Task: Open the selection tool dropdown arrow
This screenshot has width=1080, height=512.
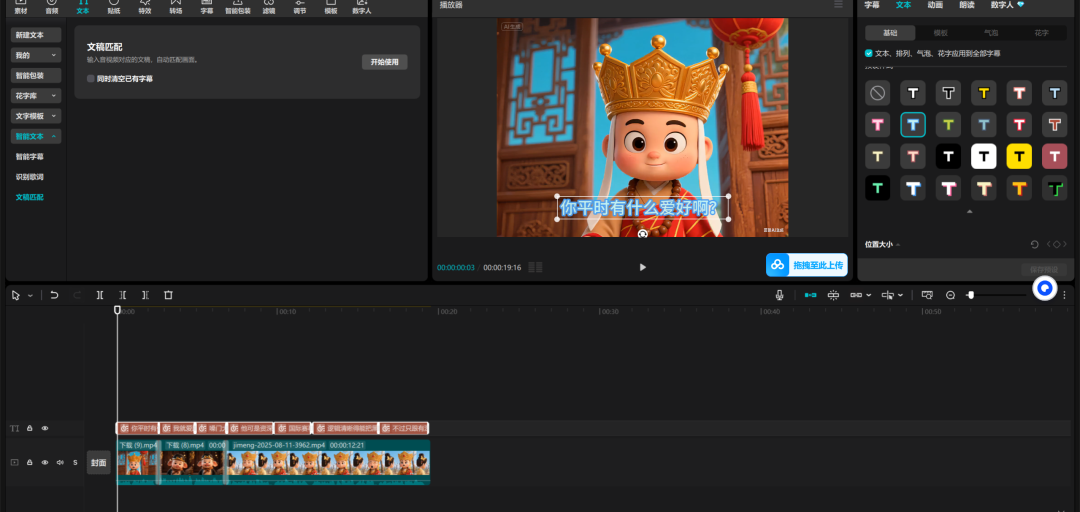Action: click(30, 296)
